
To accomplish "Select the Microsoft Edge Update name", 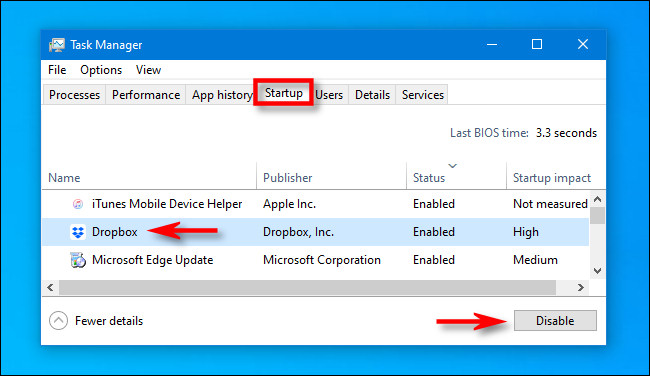I will tap(153, 260).
